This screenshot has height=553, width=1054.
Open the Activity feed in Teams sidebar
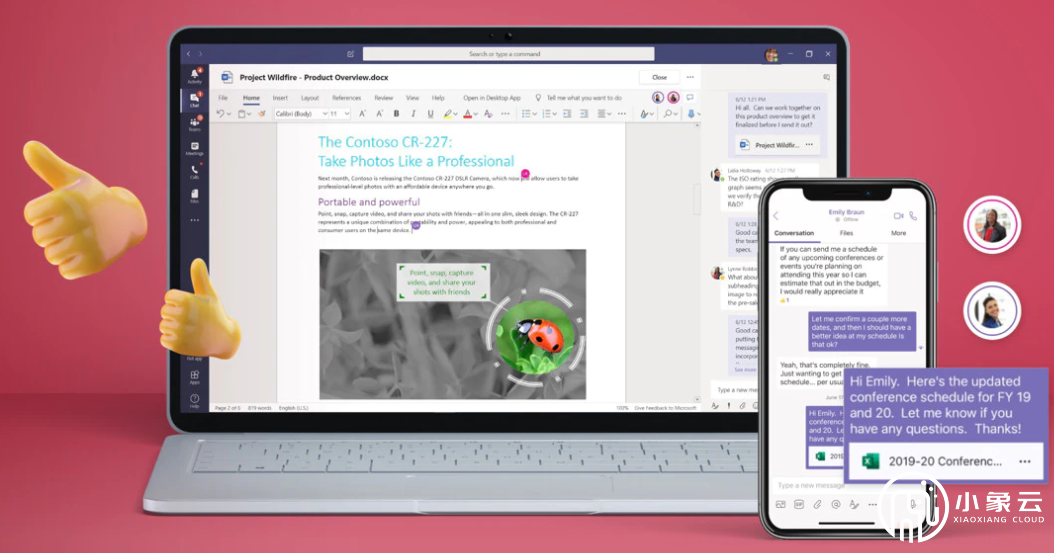pyautogui.click(x=194, y=76)
